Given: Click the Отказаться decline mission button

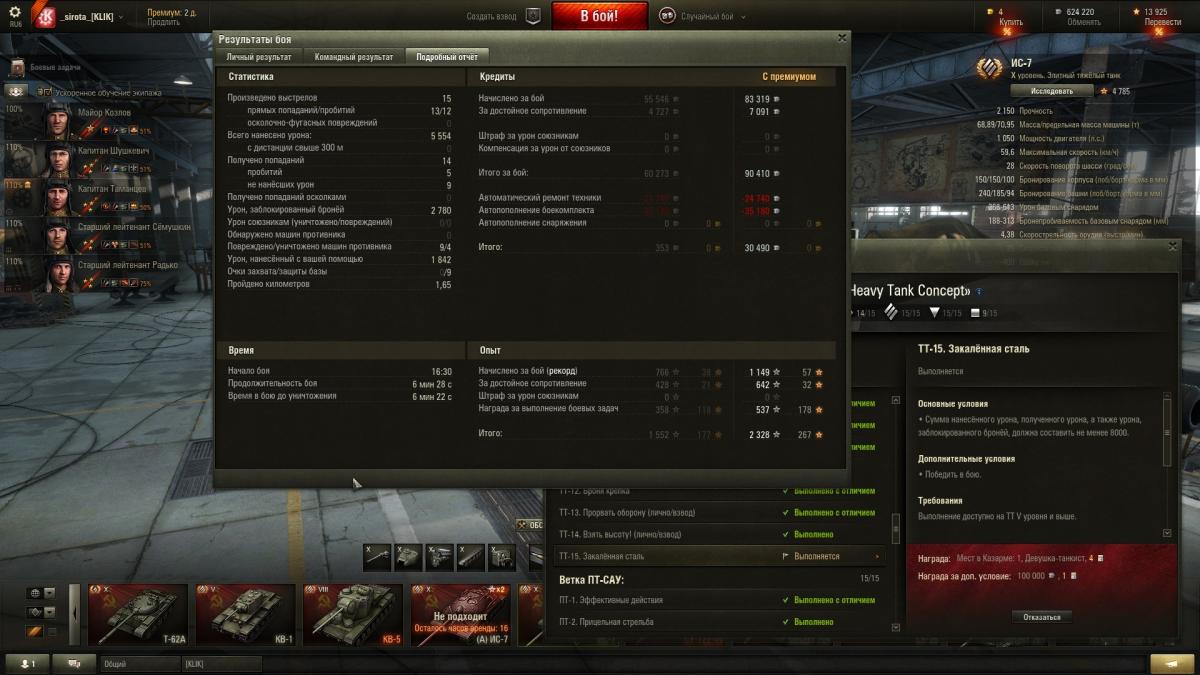Looking at the screenshot, I should (1042, 617).
